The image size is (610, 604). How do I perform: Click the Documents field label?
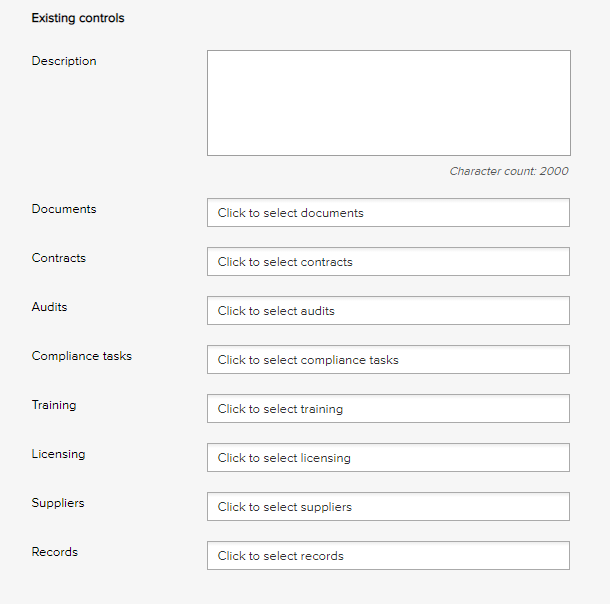64,209
